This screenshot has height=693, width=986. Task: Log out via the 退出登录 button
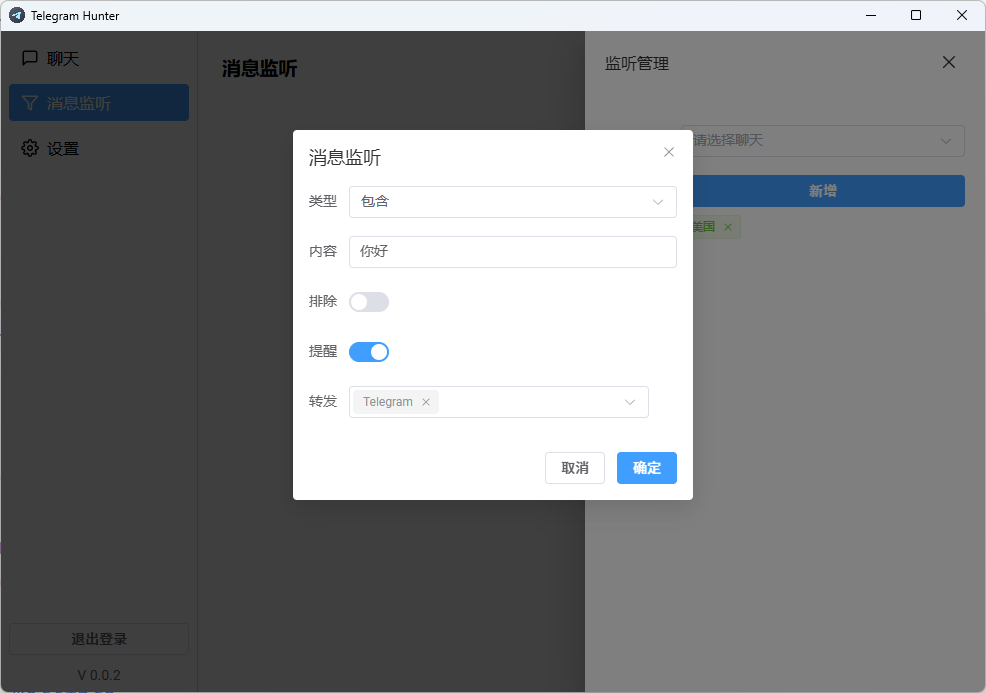tap(98, 639)
